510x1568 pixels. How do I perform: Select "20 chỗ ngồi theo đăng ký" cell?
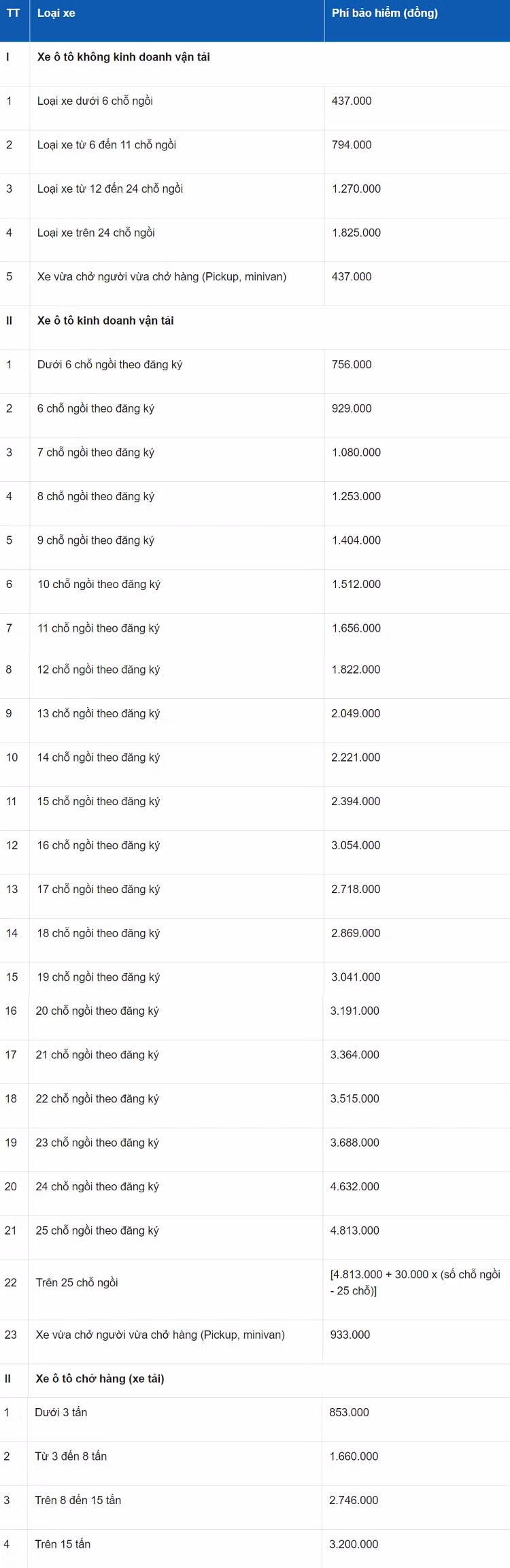(x=97, y=1011)
